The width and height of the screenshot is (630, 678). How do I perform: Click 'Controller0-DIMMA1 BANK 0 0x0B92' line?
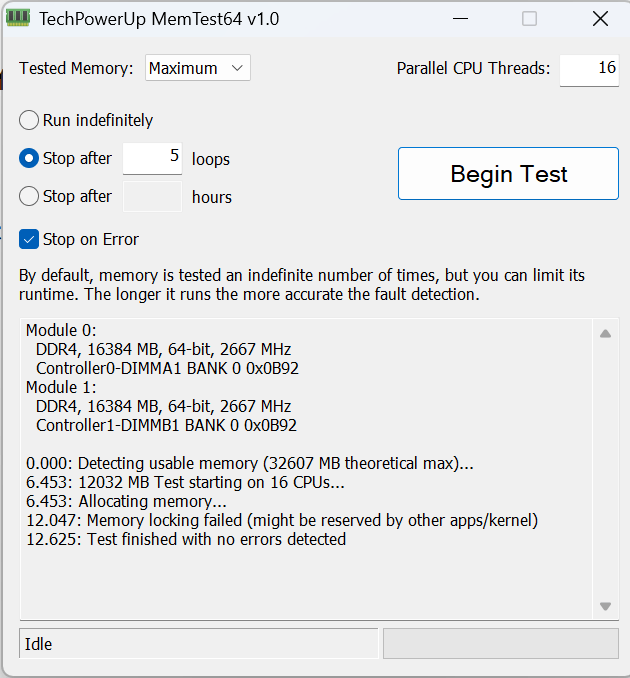point(167,368)
